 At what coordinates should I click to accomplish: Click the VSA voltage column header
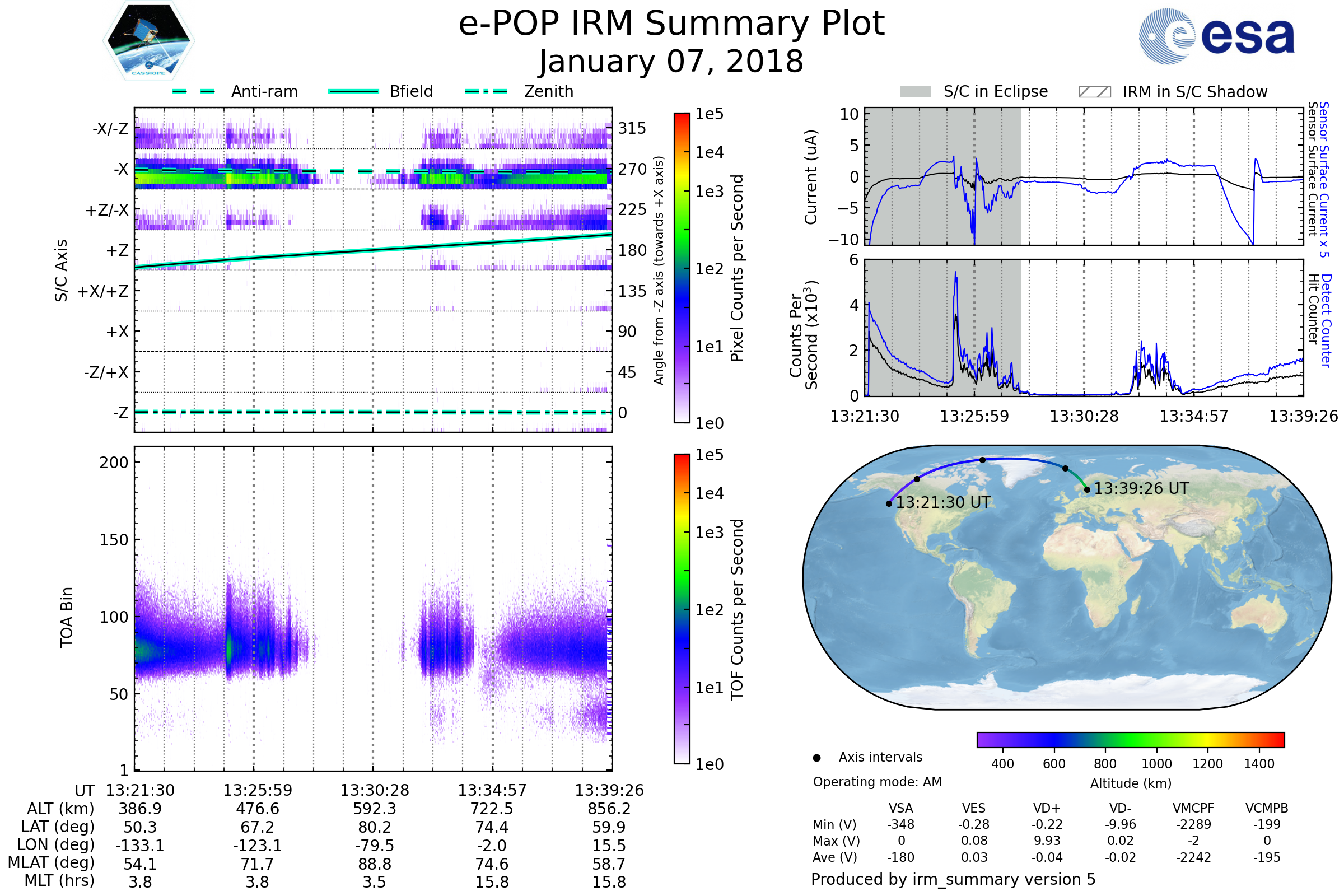coord(900,808)
